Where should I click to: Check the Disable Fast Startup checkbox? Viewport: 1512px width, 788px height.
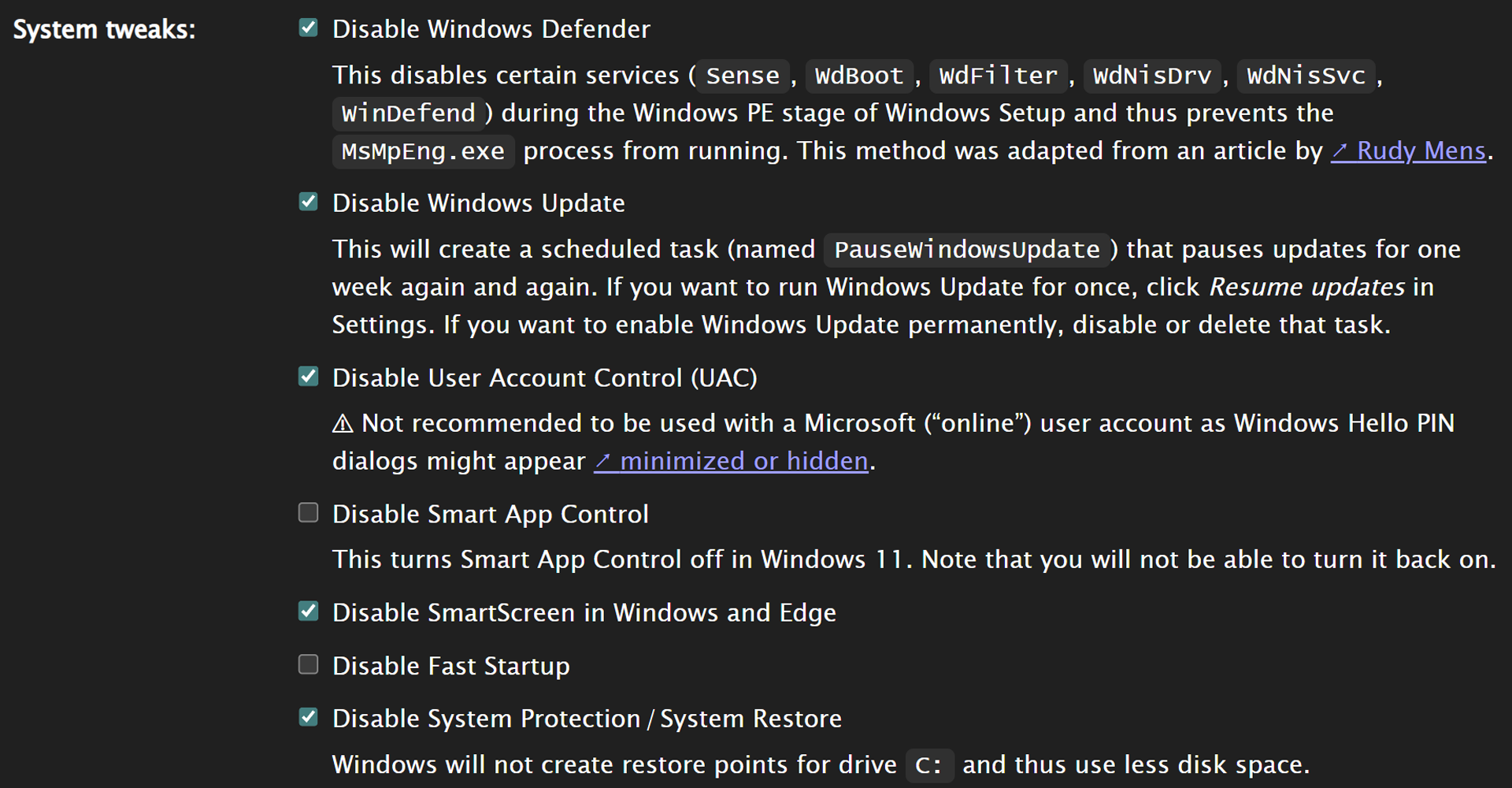tap(309, 664)
